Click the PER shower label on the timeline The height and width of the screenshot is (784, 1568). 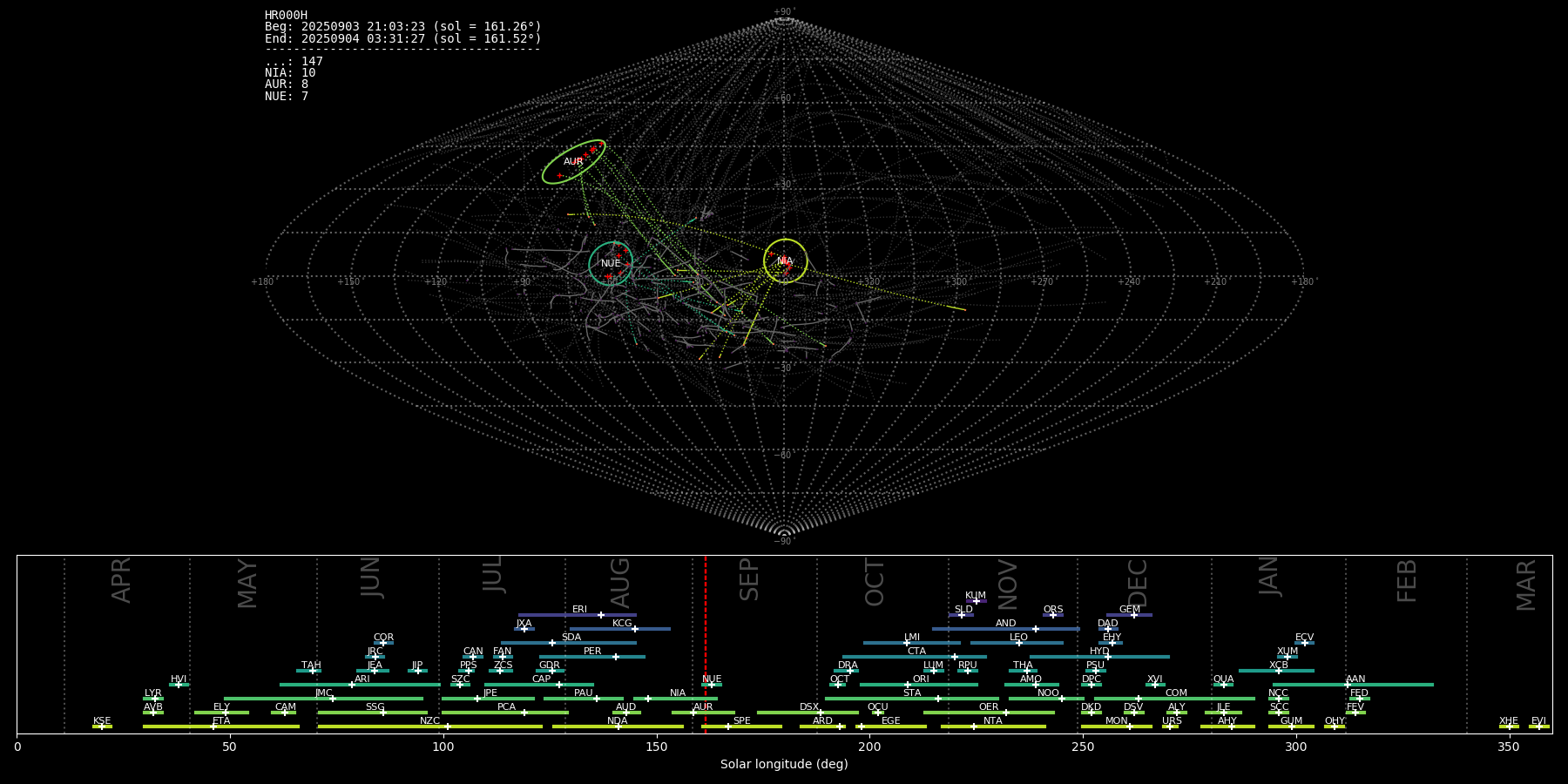pyautogui.click(x=592, y=652)
